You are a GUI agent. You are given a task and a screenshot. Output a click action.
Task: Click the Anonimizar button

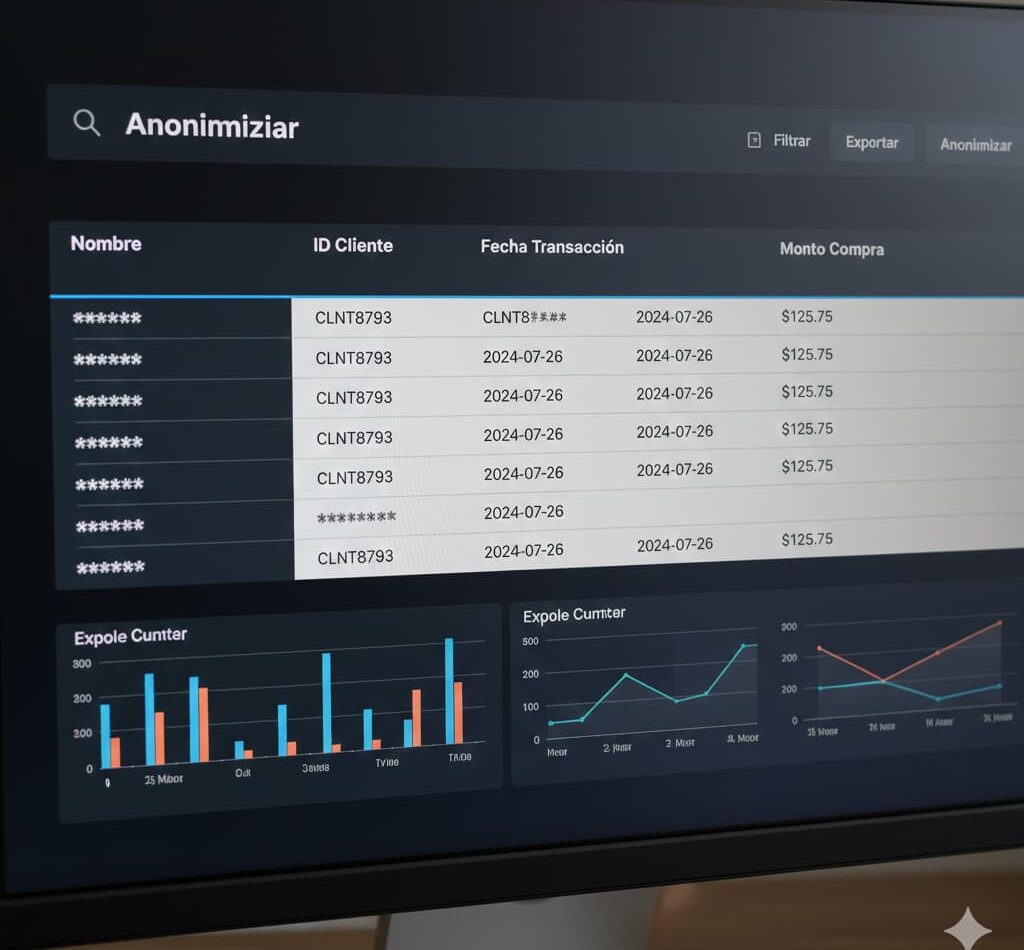(x=975, y=145)
